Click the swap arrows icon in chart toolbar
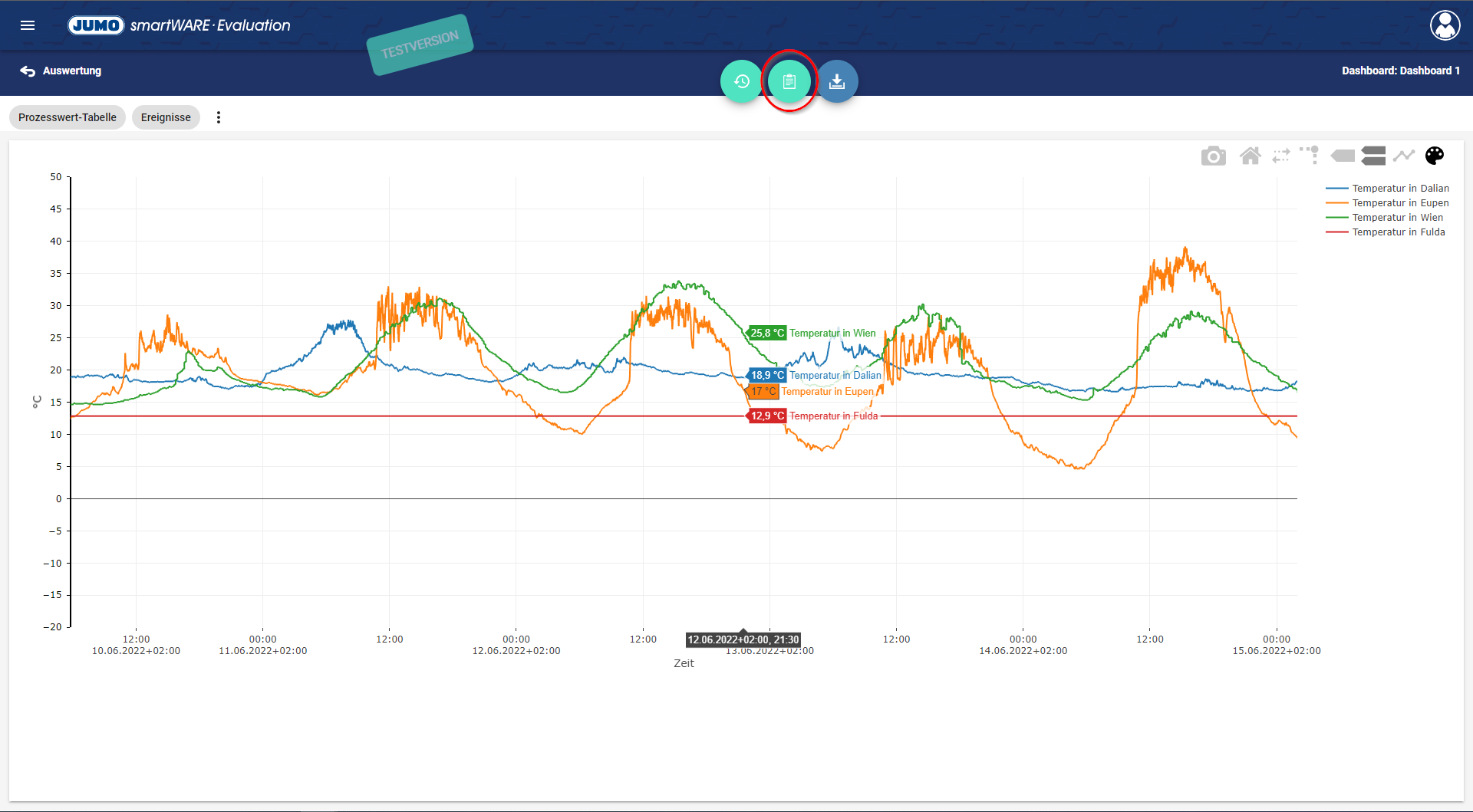Image resolution: width=1473 pixels, height=812 pixels. (1280, 156)
